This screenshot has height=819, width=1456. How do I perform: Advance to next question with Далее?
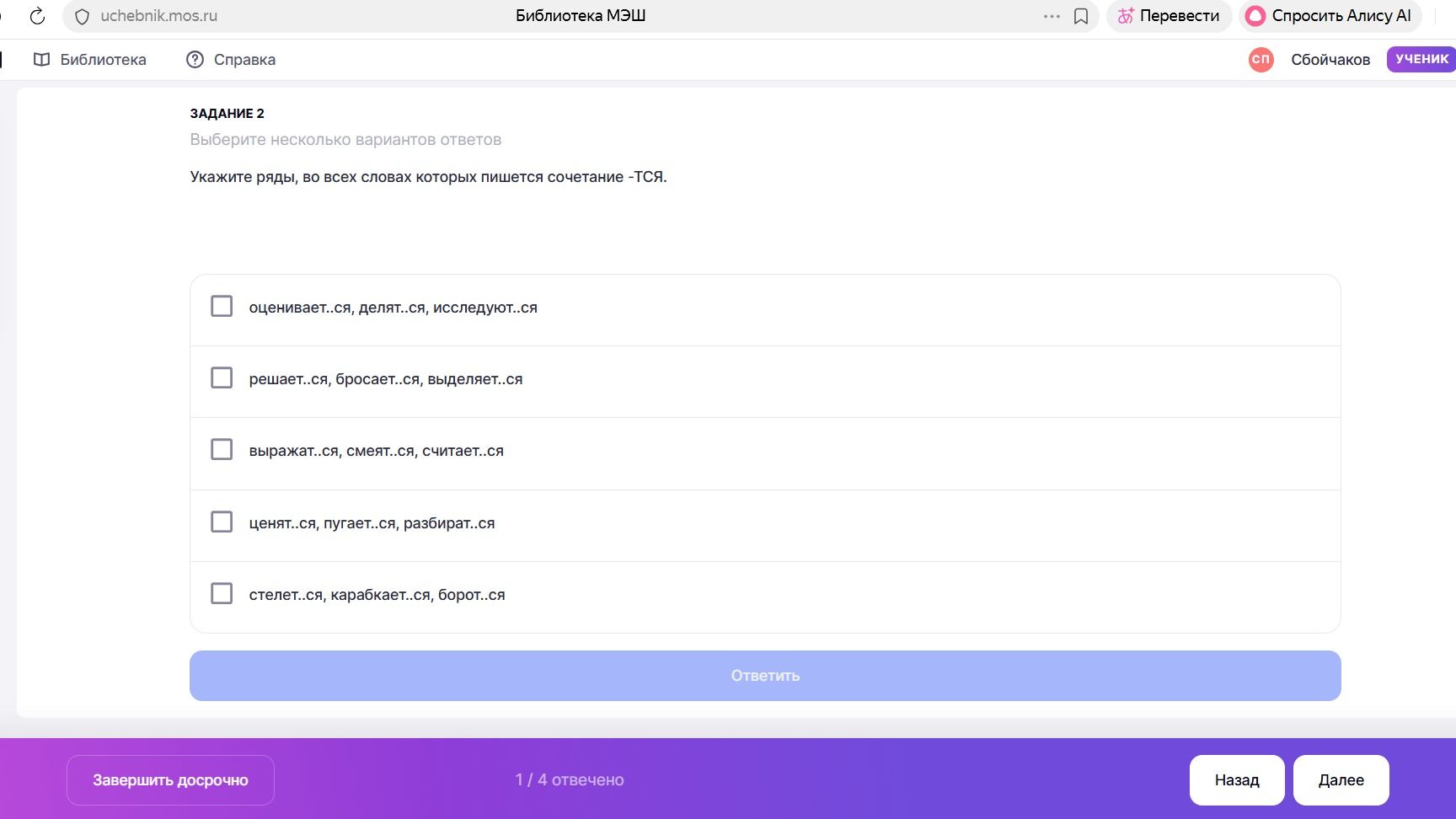1341,780
